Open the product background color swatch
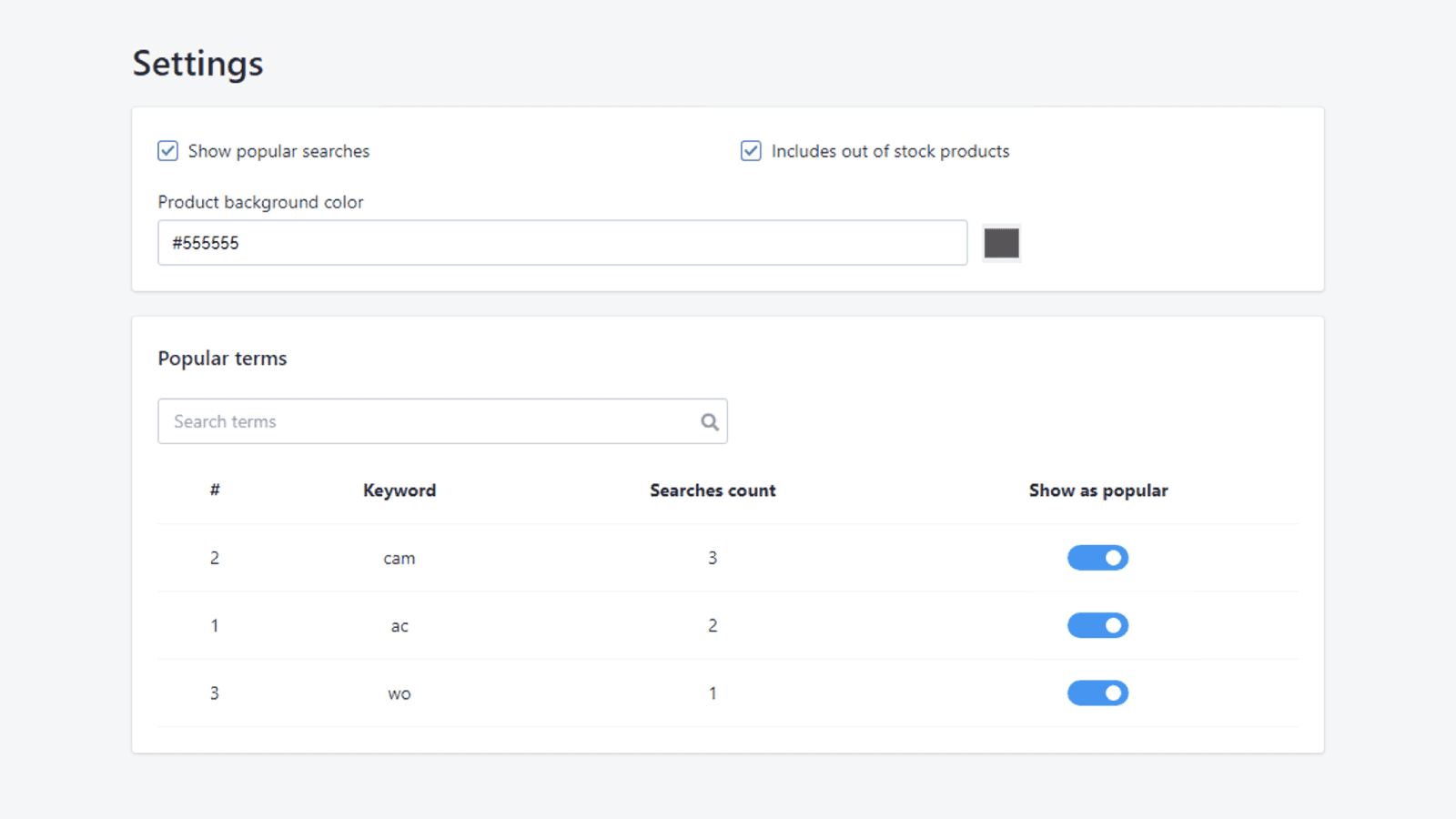1456x819 pixels. point(1001,243)
